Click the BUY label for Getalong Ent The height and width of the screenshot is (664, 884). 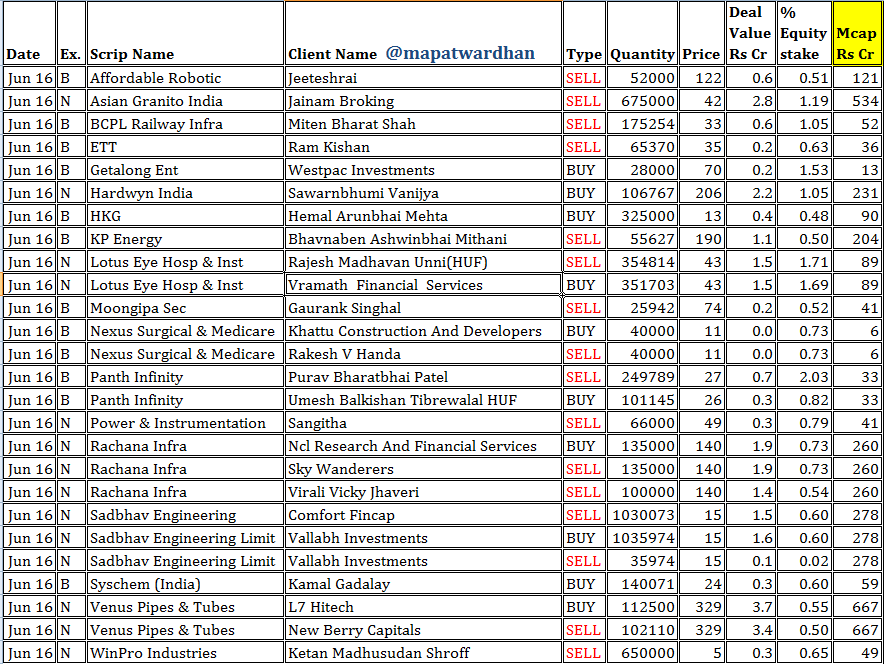point(583,169)
